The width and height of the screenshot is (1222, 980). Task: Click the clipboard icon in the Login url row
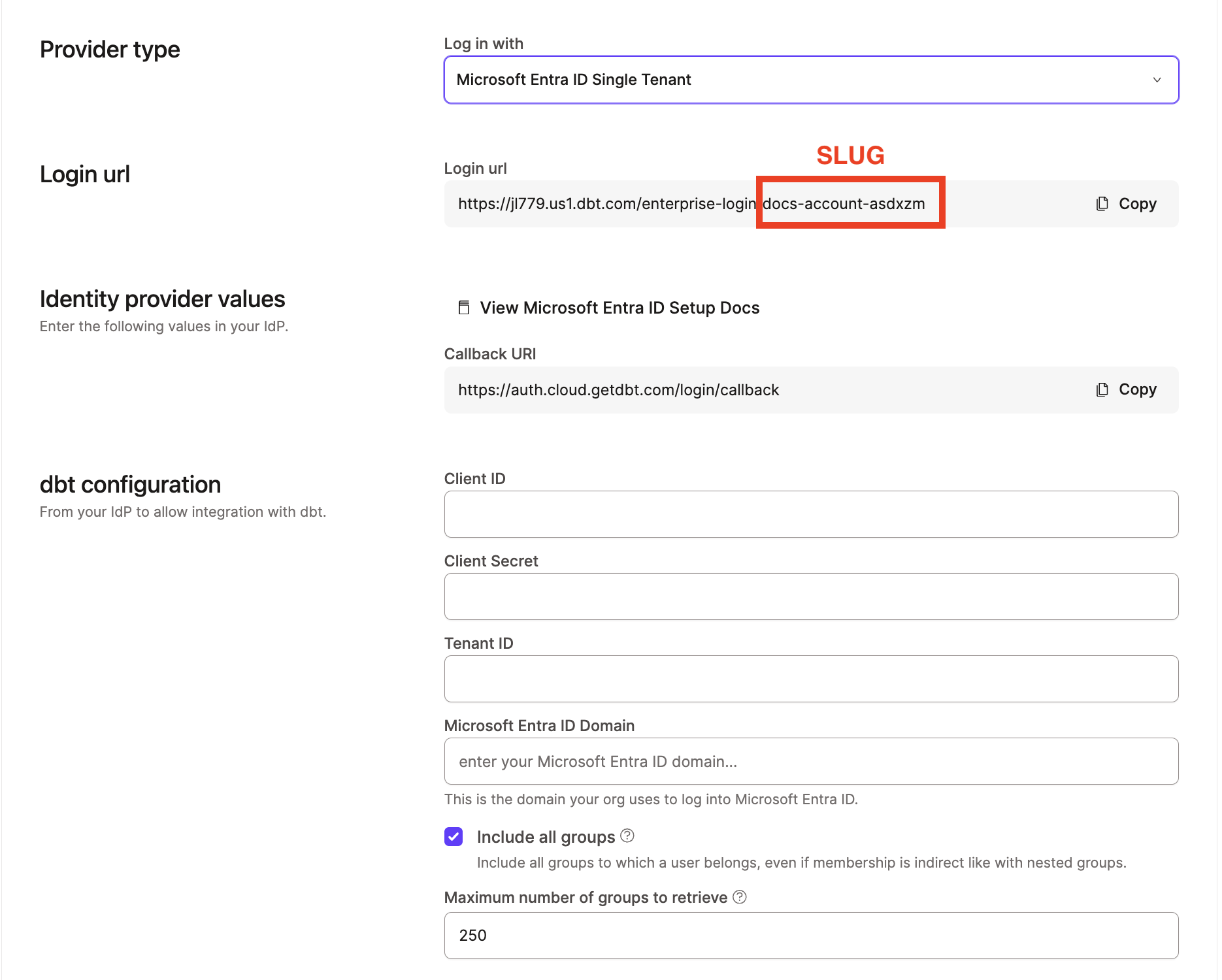tap(1103, 203)
